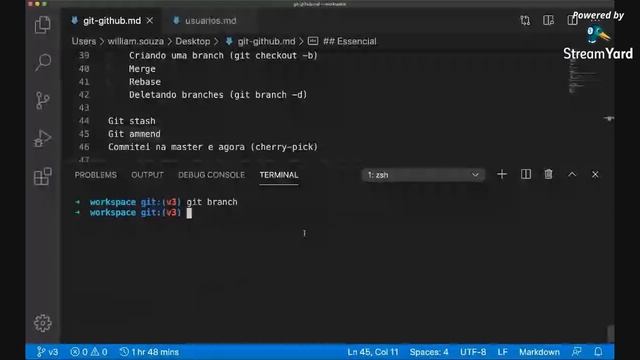Click line 41 text 'Rebase'
The image size is (640, 360).
tap(145, 82)
